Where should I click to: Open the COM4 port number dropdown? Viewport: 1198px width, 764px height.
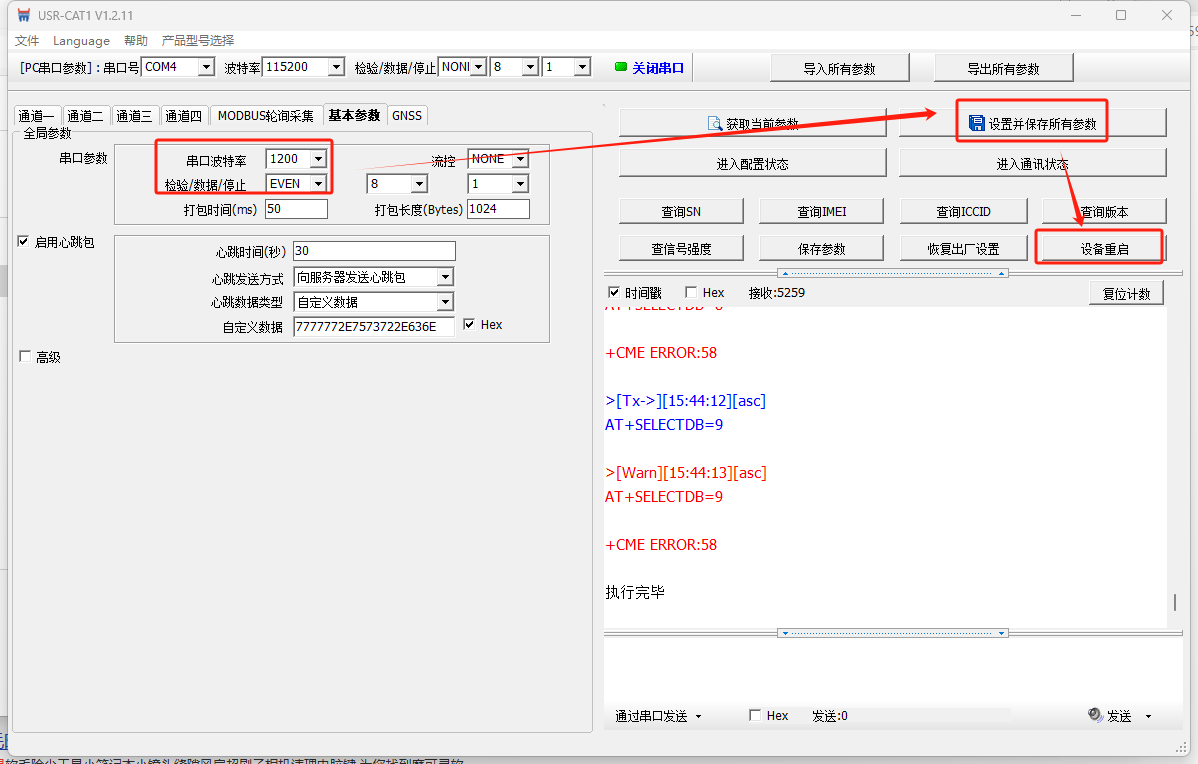tap(206, 67)
